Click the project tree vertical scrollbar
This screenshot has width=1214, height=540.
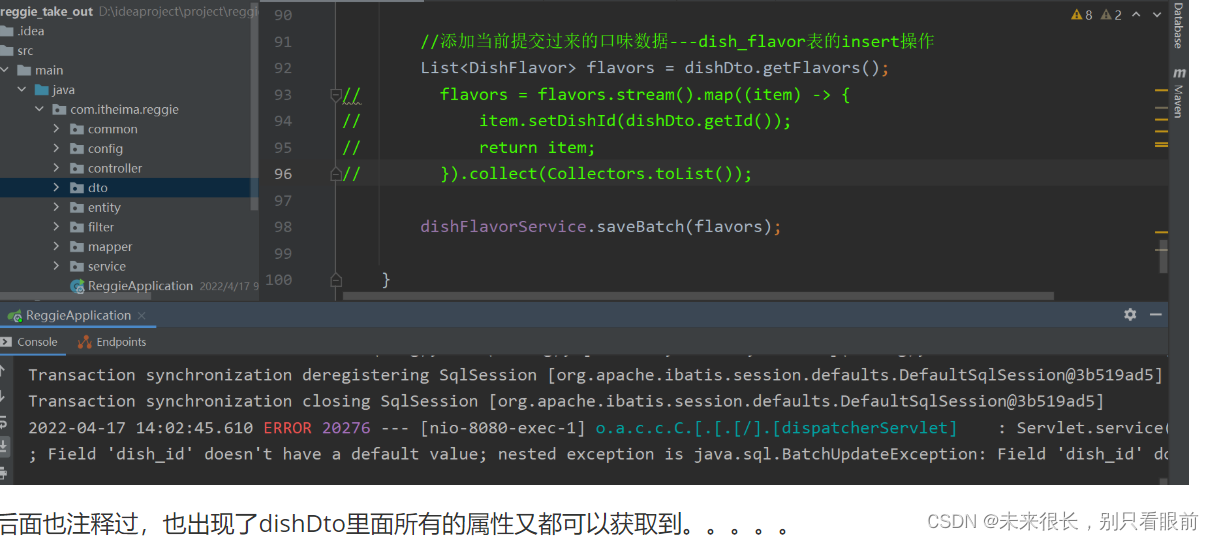tap(253, 103)
